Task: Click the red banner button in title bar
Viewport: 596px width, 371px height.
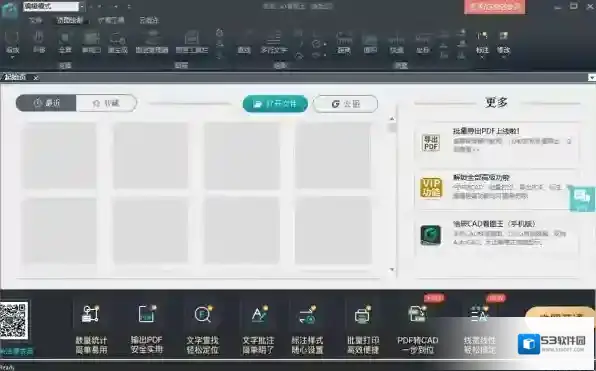Action: 495,7
